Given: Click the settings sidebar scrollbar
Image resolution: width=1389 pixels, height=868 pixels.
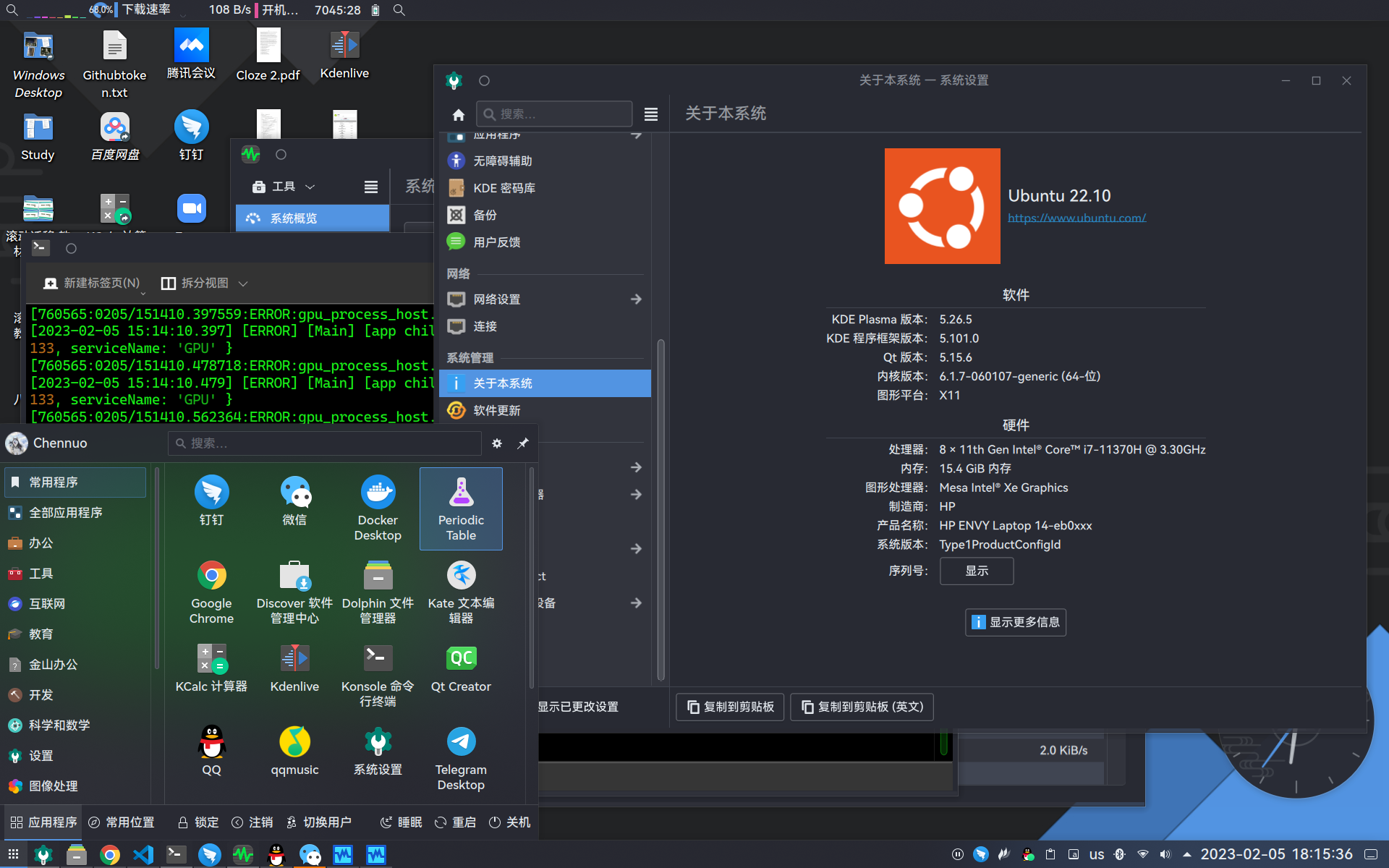Looking at the screenshot, I should pyautogui.click(x=660, y=510).
